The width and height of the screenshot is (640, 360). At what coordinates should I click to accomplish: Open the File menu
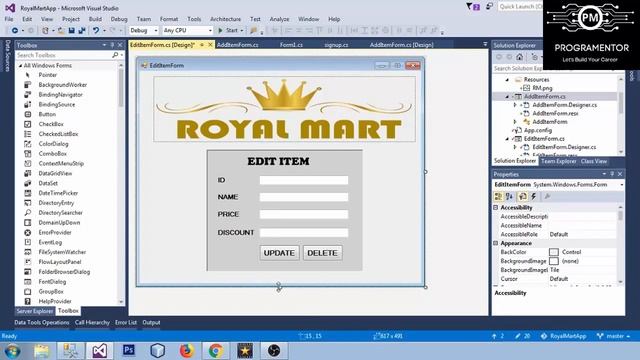[x=9, y=19]
